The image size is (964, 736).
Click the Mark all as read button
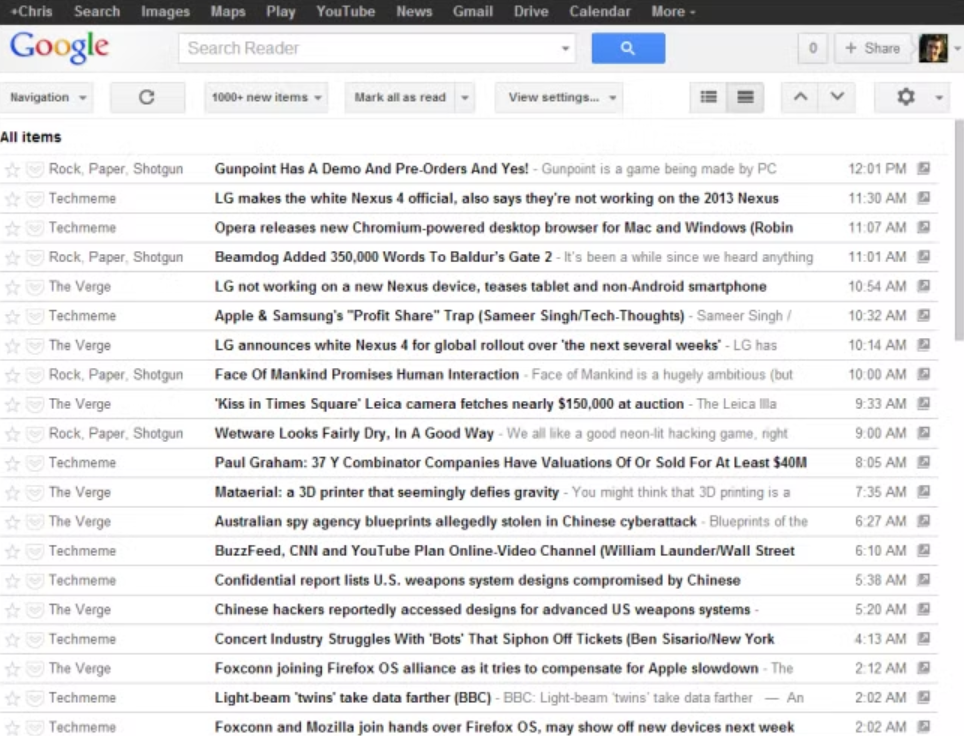pyautogui.click(x=400, y=97)
